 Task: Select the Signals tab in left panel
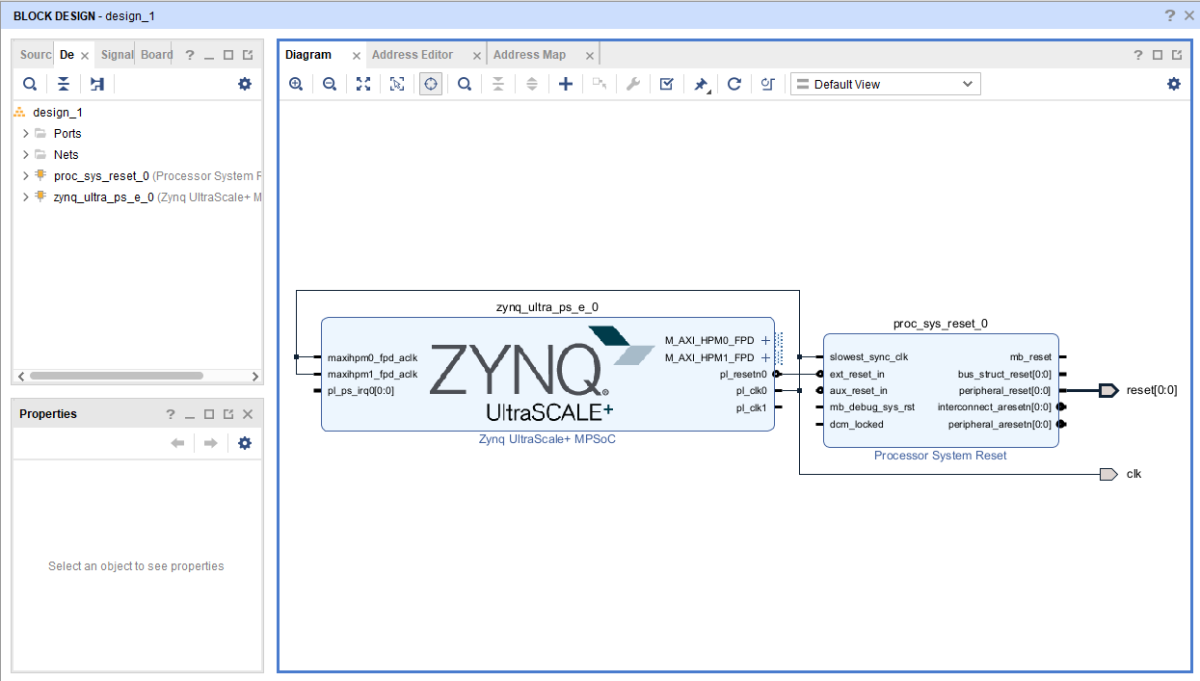coord(117,55)
